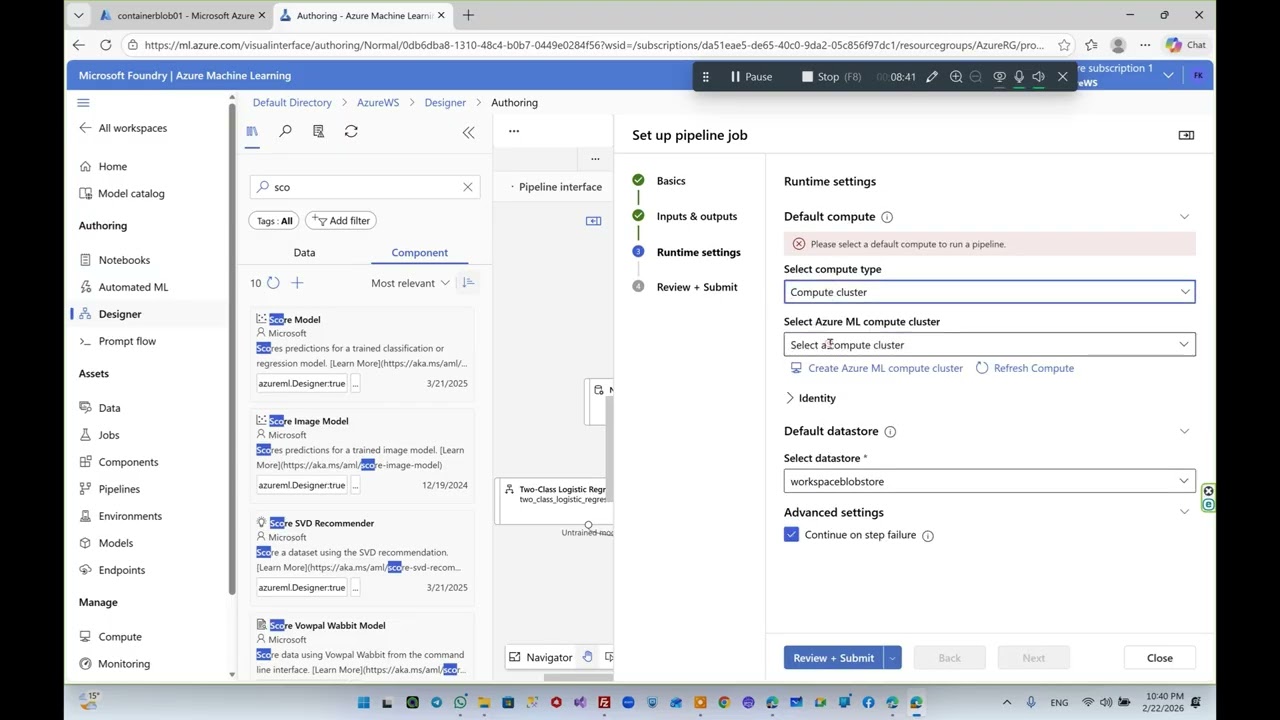
Task: Open the hamburger navigation menu
Action: 84,102
